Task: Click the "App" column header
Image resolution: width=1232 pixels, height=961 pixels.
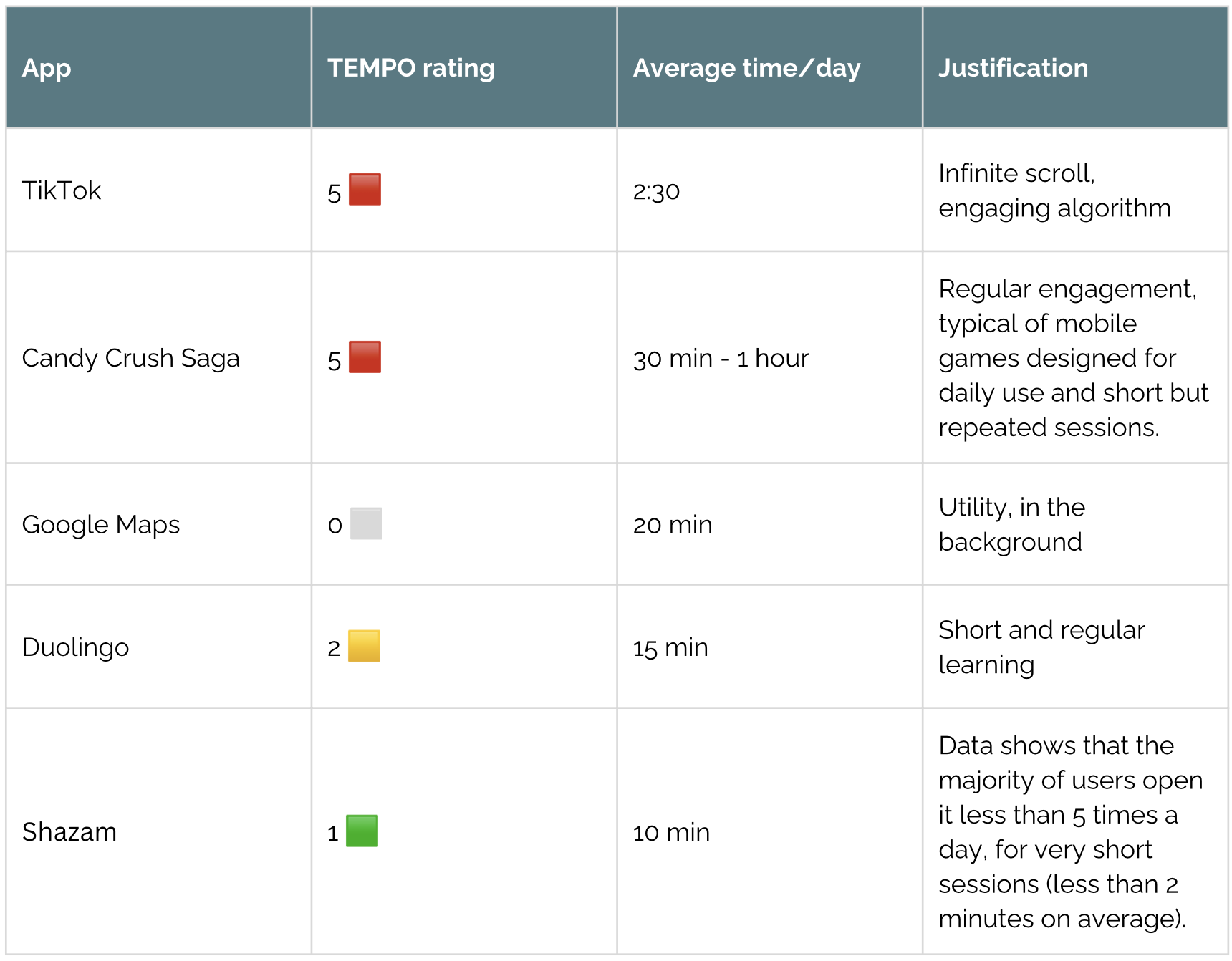Action: [47, 68]
